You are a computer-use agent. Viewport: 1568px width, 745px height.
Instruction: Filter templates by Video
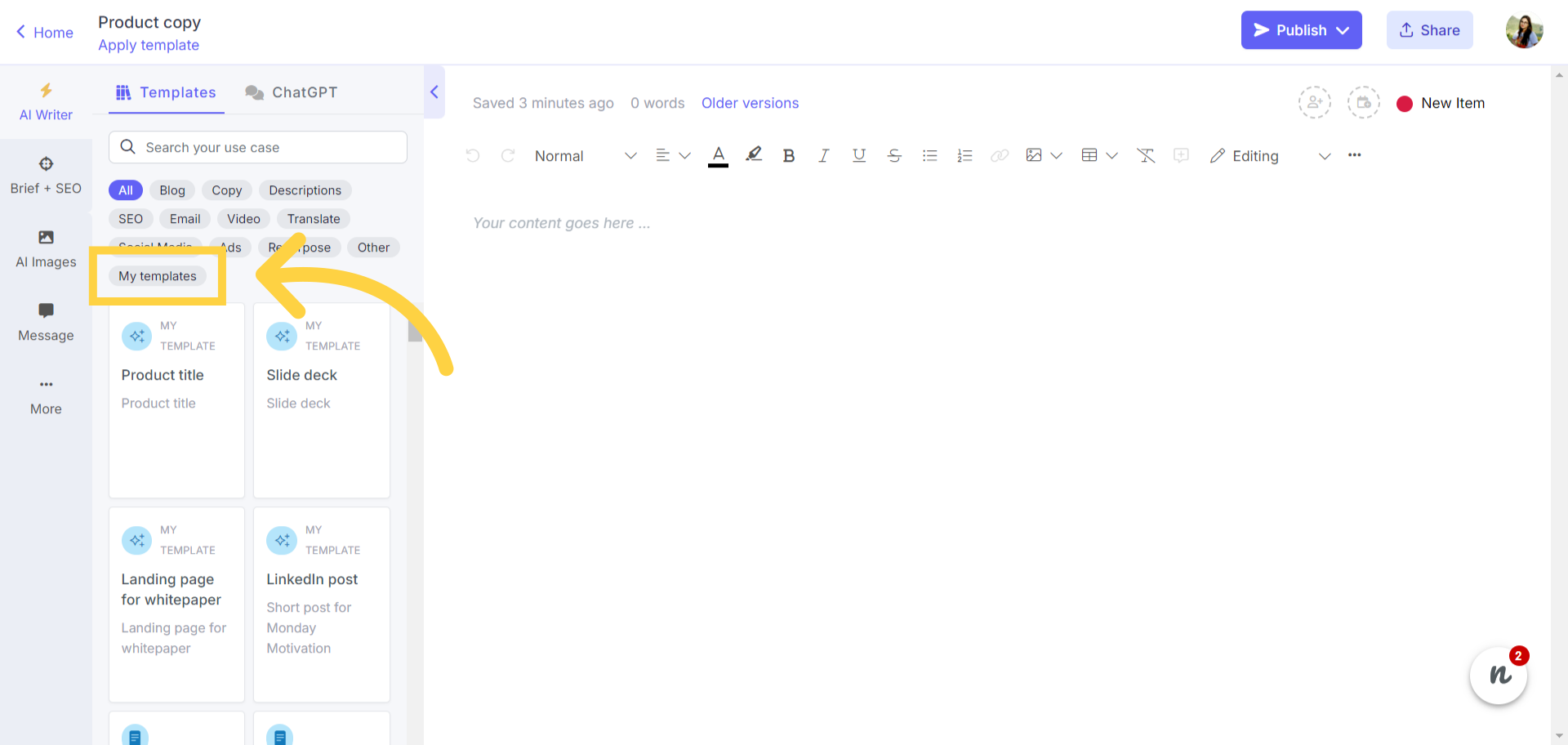tap(244, 219)
